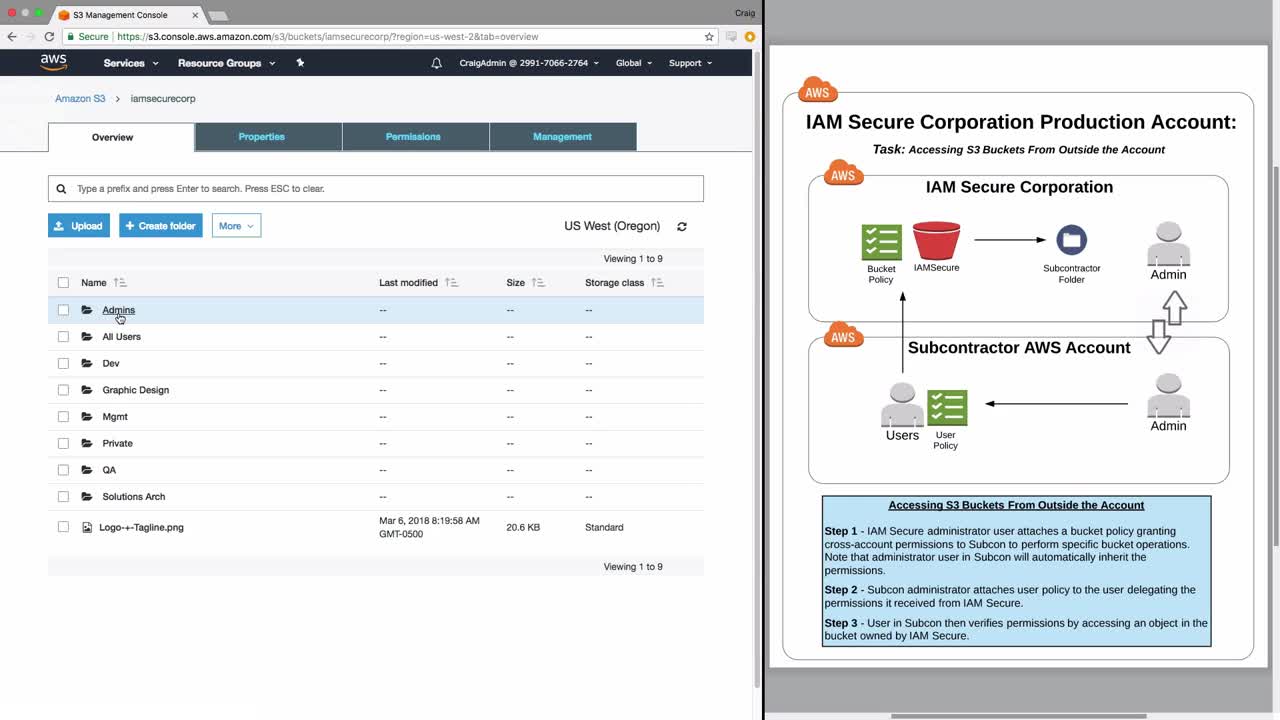Click the refresh bucket listing icon
This screenshot has height=720, width=1280.
pyautogui.click(x=682, y=227)
